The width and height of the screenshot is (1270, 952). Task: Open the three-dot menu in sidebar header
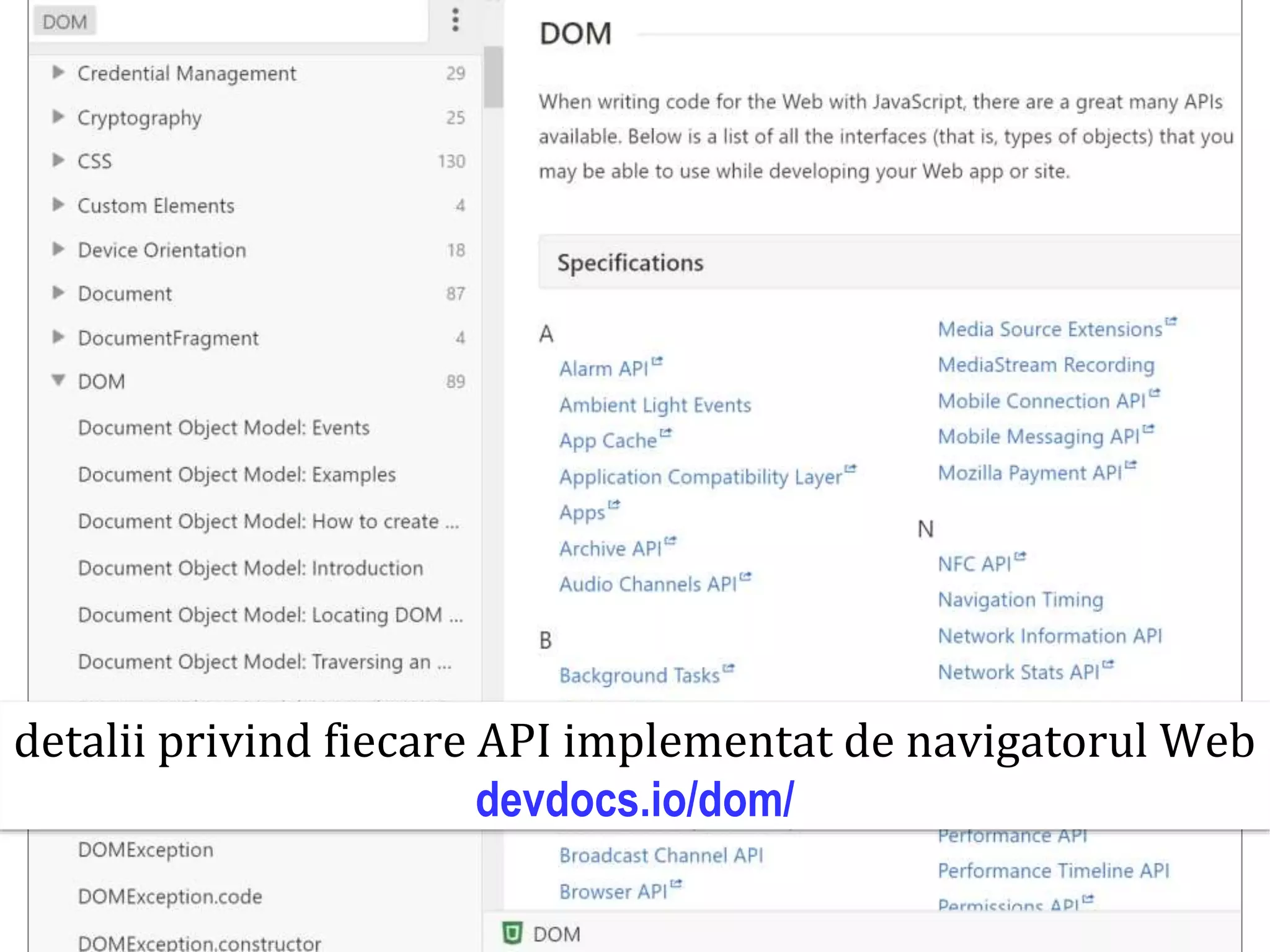click(x=455, y=20)
